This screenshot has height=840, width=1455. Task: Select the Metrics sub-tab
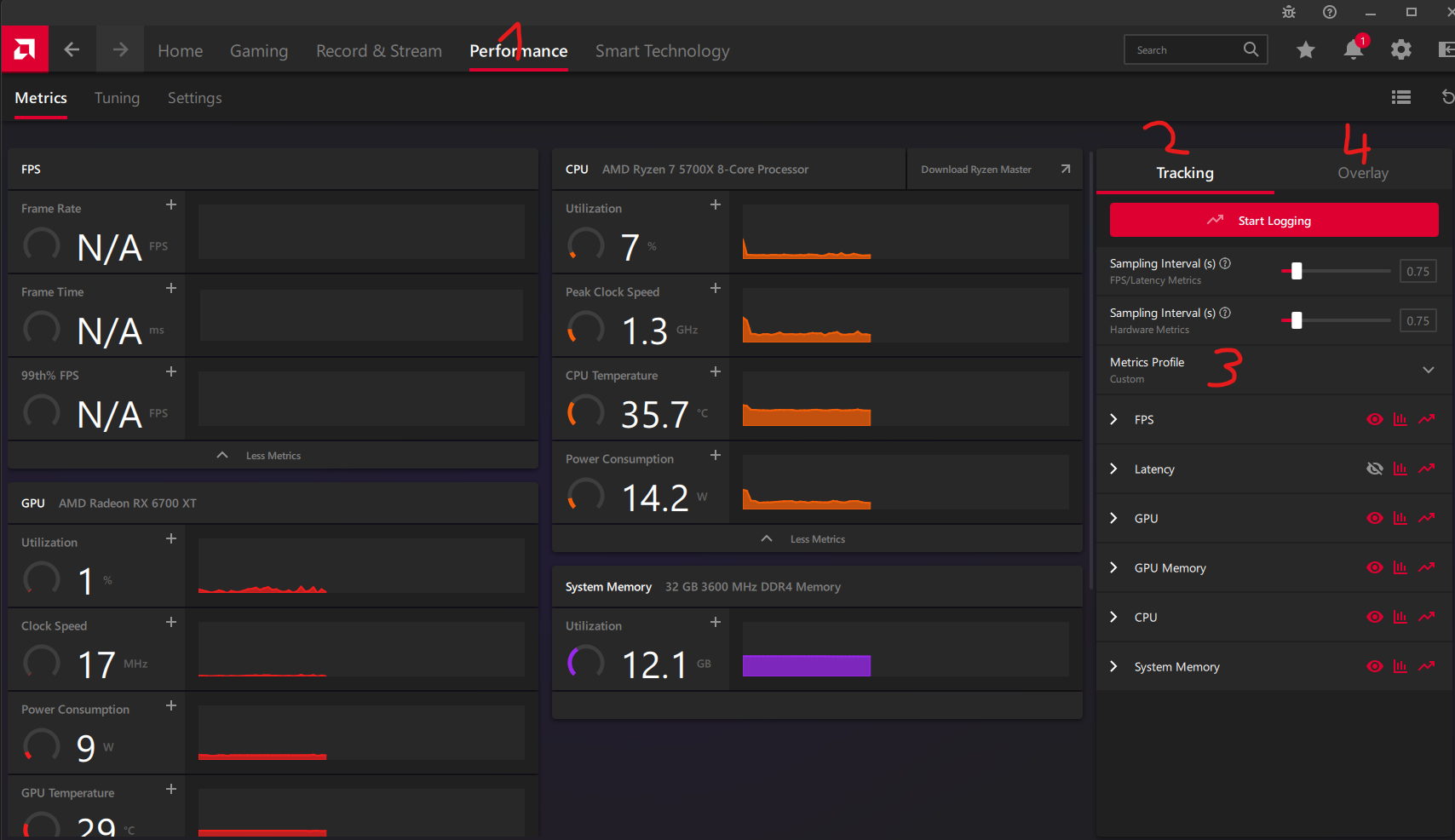click(41, 97)
